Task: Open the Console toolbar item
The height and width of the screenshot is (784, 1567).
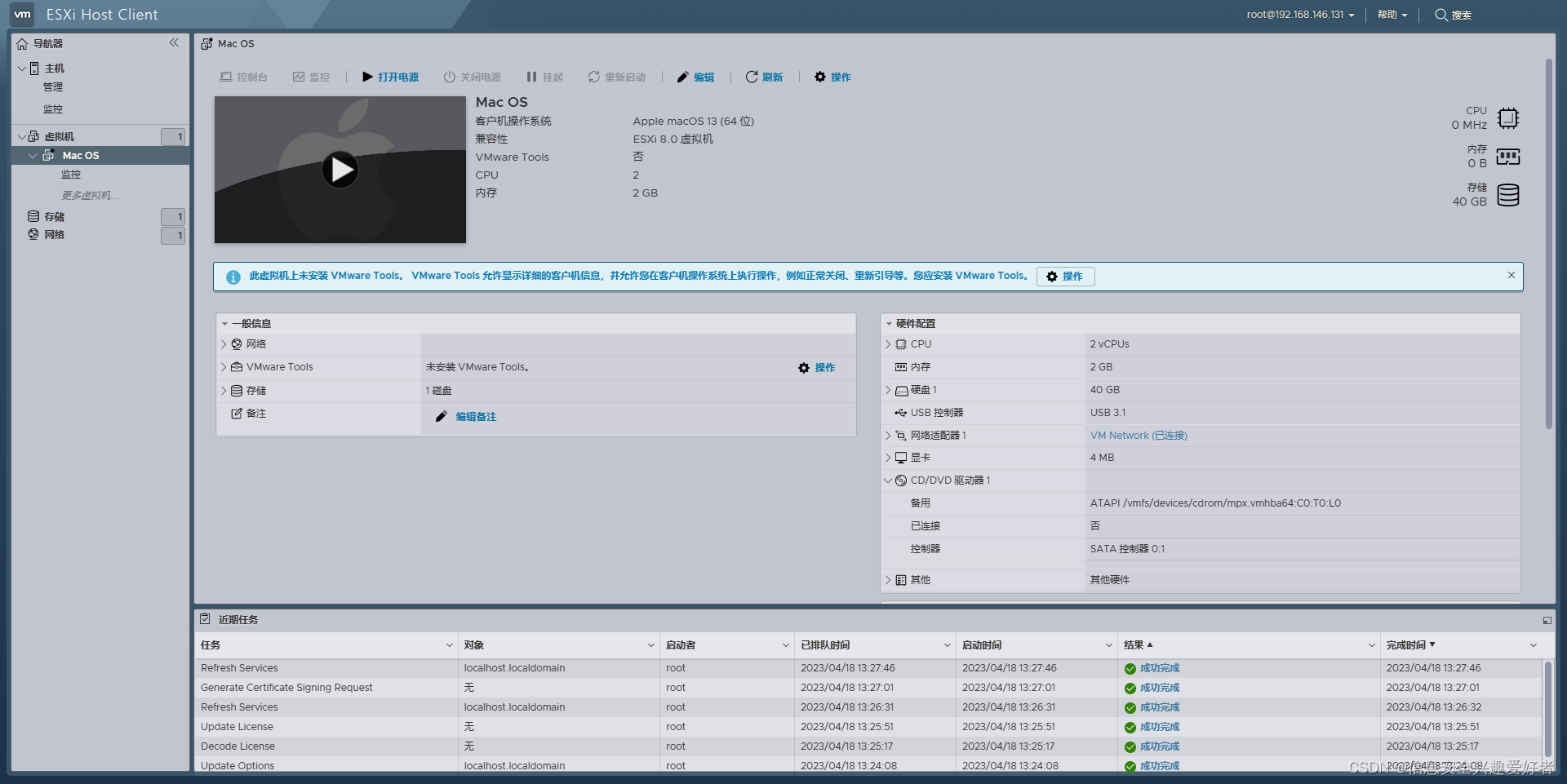Action: [x=244, y=77]
